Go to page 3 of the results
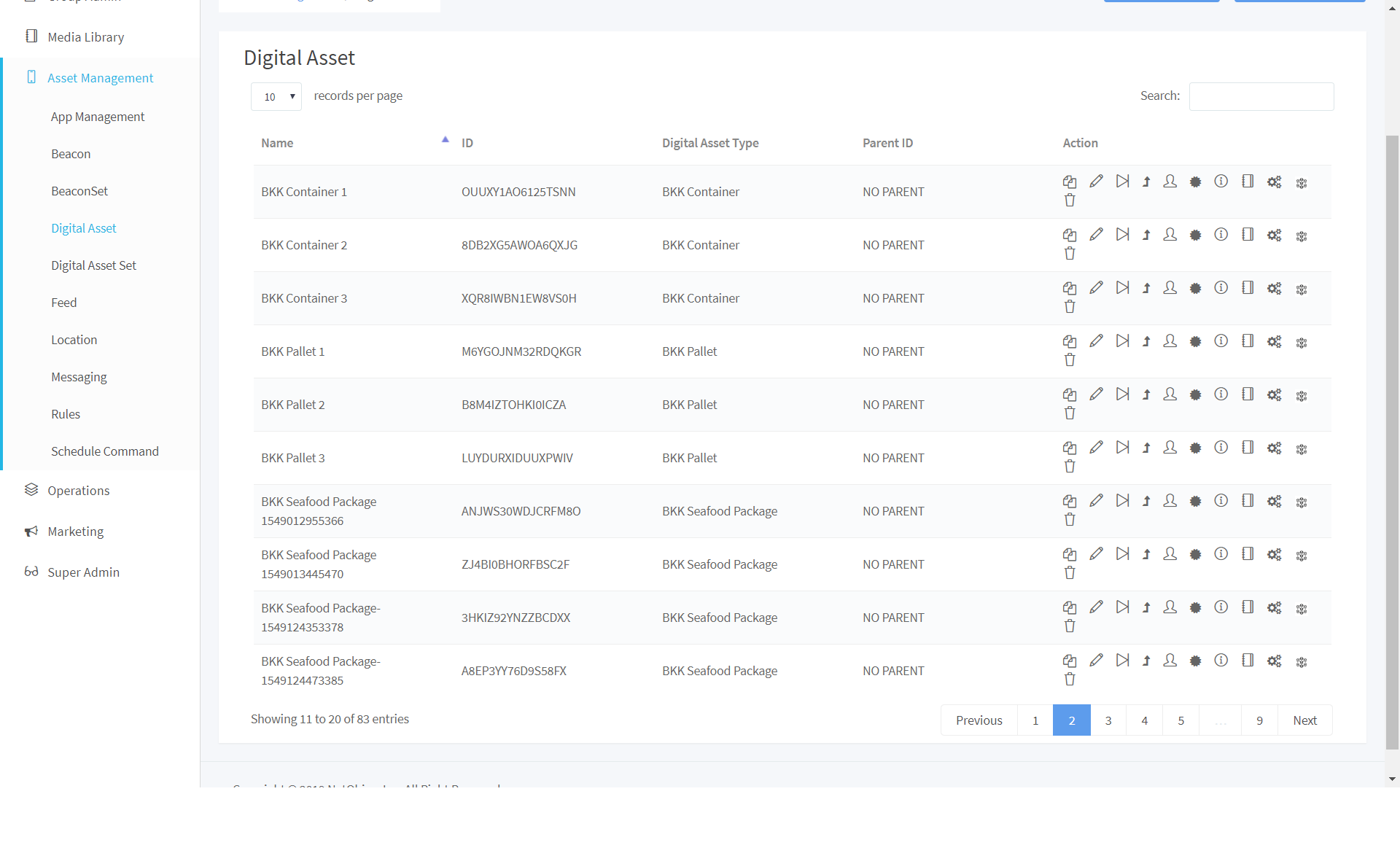This screenshot has height=864, width=1400. pos(1108,720)
